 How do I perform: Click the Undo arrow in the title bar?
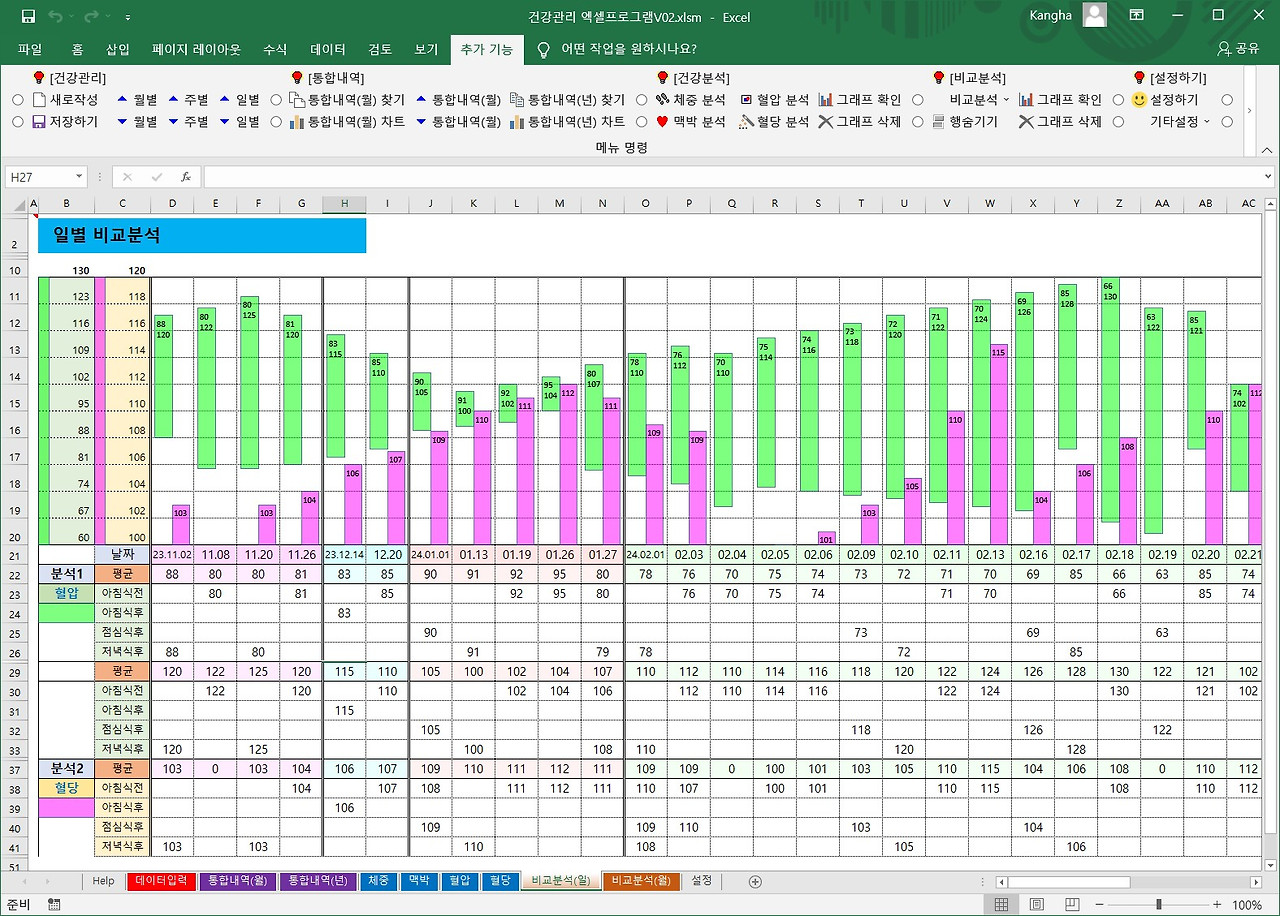tap(55, 16)
